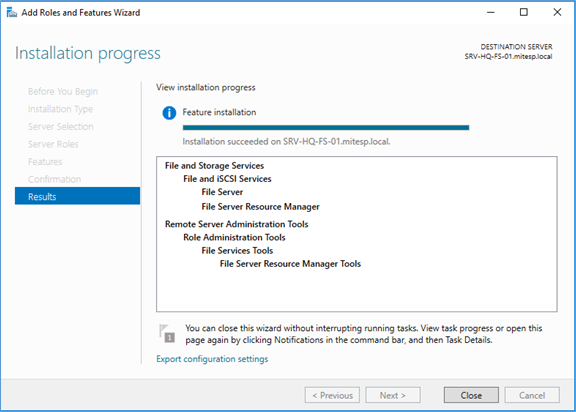The image size is (576, 412).
Task: Click the notifications flag icon
Action: click(167, 333)
